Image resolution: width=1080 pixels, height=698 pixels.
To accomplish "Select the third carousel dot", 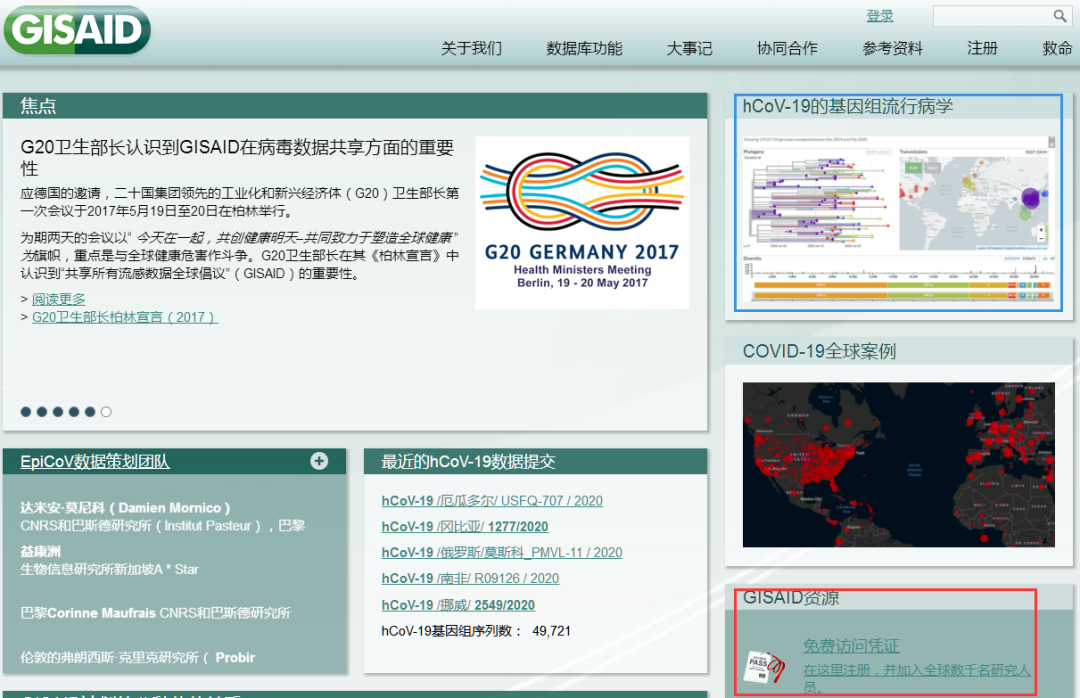I will (58, 411).
